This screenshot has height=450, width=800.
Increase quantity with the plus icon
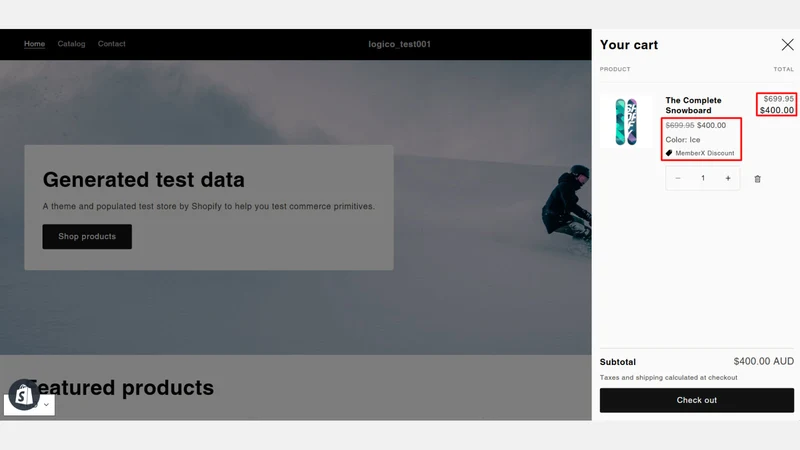click(728, 178)
